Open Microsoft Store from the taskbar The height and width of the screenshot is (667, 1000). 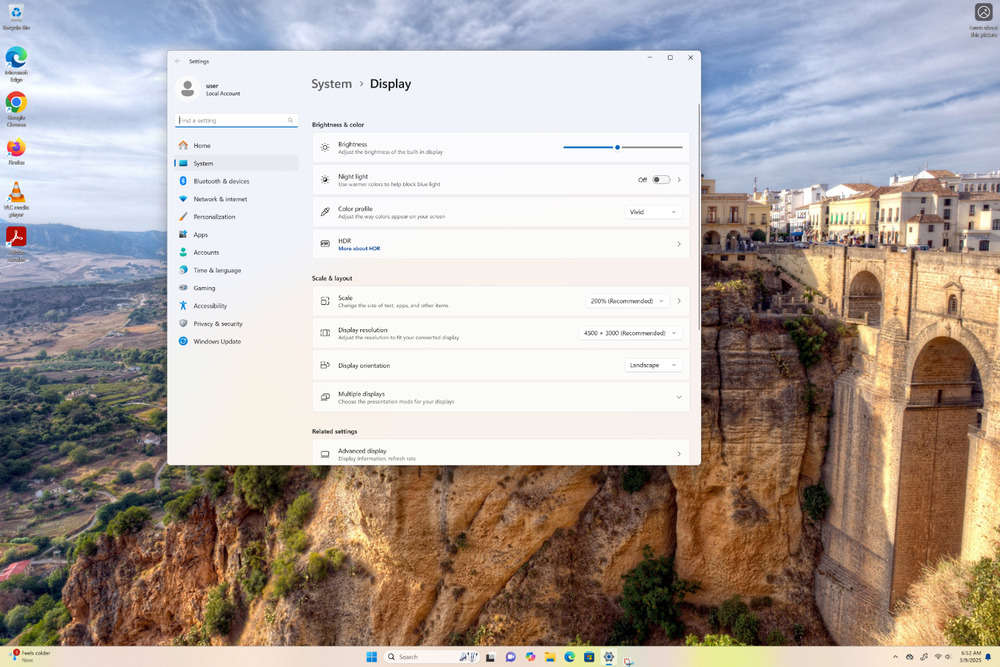pyautogui.click(x=589, y=657)
